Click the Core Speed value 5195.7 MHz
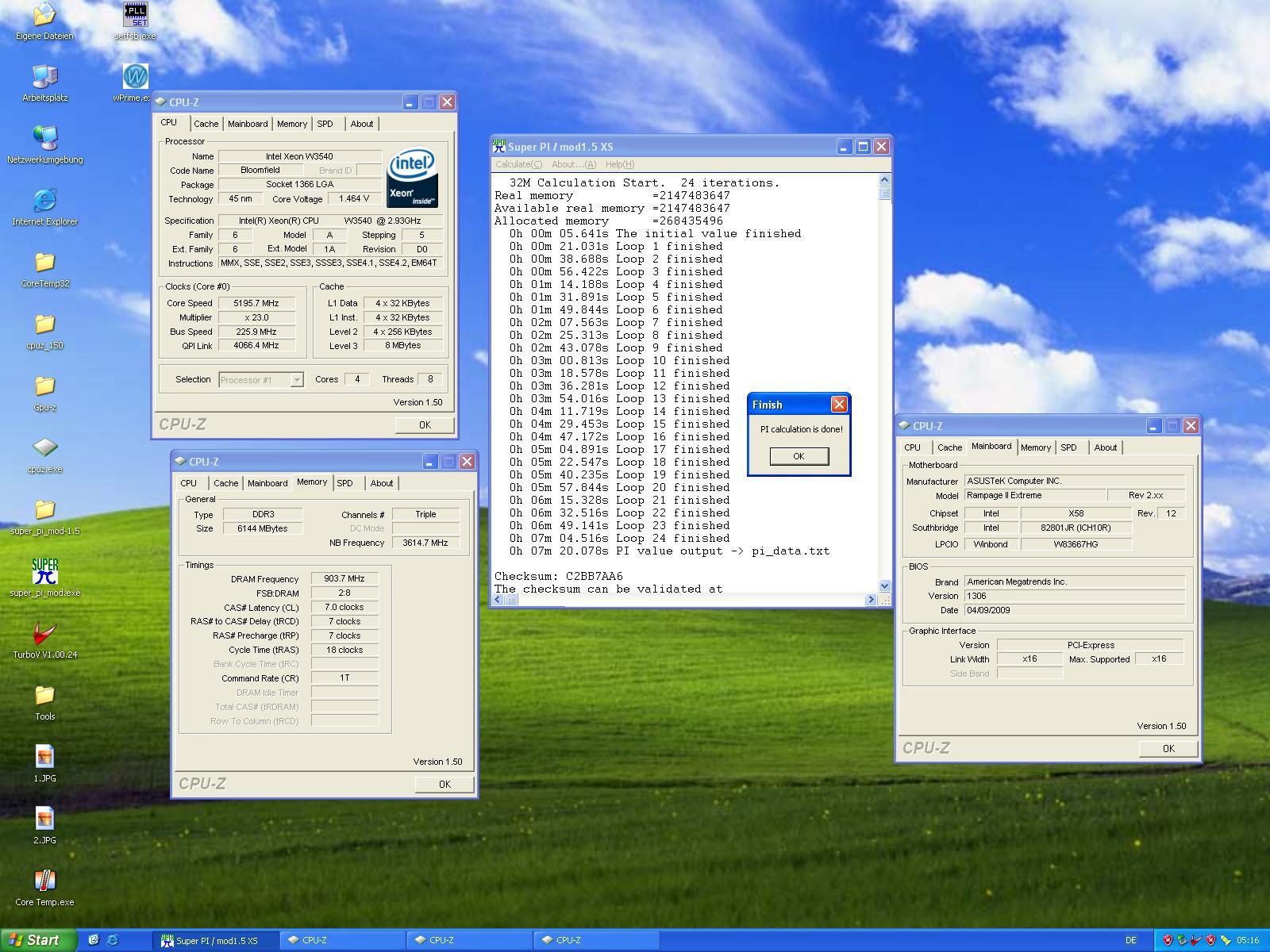The width and height of the screenshot is (1270, 952). click(256, 303)
